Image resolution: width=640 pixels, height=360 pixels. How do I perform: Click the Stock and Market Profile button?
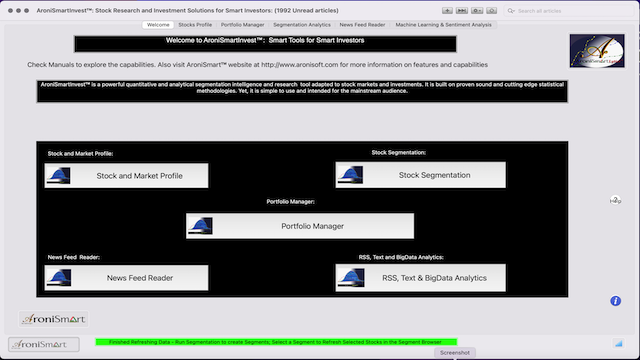point(126,176)
